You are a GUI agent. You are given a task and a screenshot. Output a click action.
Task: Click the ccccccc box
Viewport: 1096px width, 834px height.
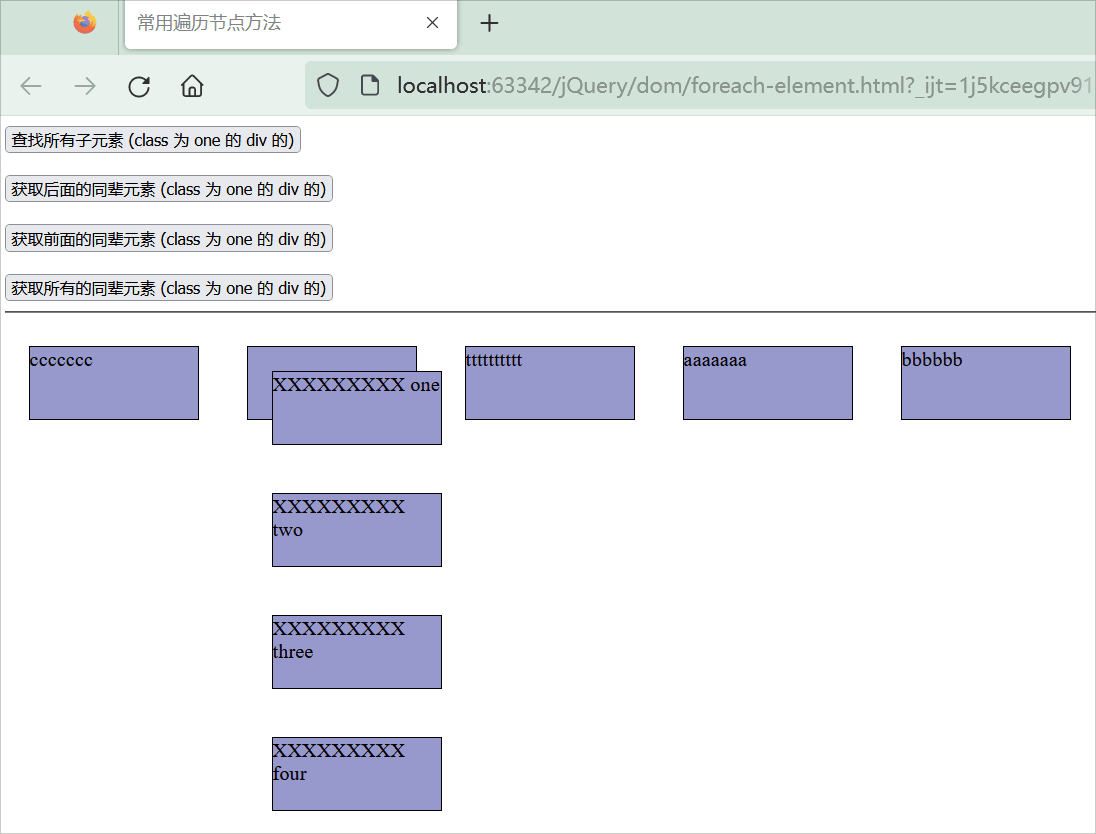[114, 383]
